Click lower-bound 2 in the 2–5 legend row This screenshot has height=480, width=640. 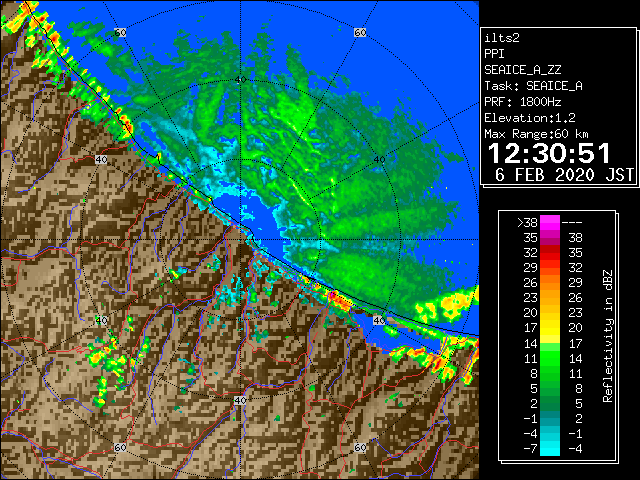(x=534, y=404)
